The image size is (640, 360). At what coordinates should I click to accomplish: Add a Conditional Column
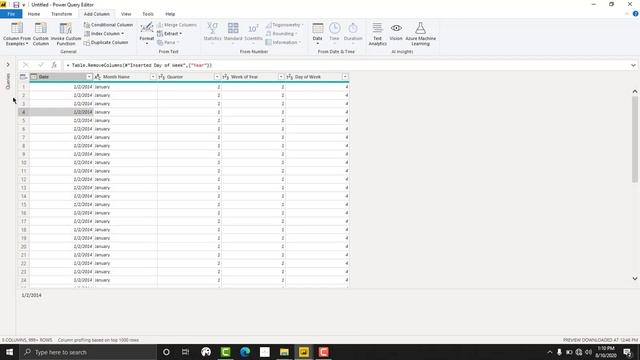(108, 25)
